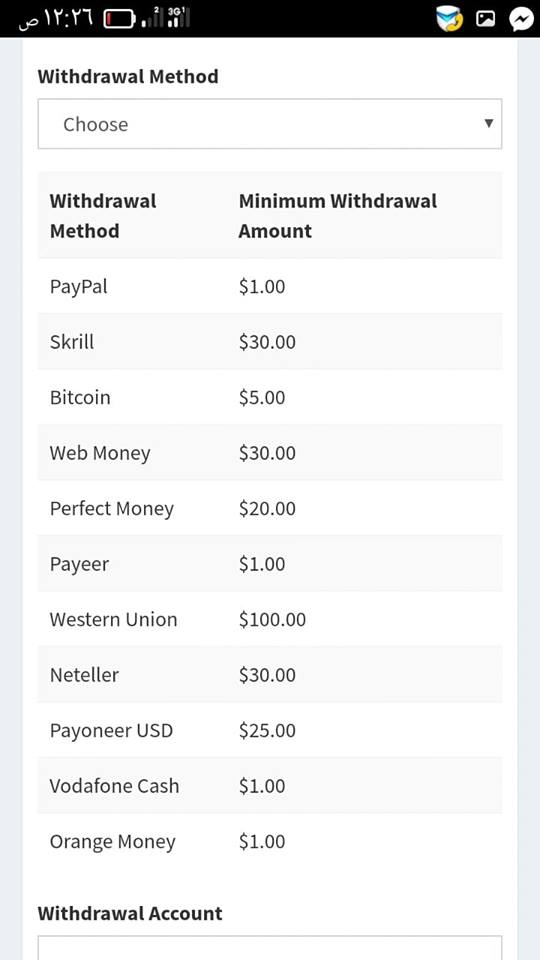
Task: Tap the Messenger notification icon
Action: [521, 20]
